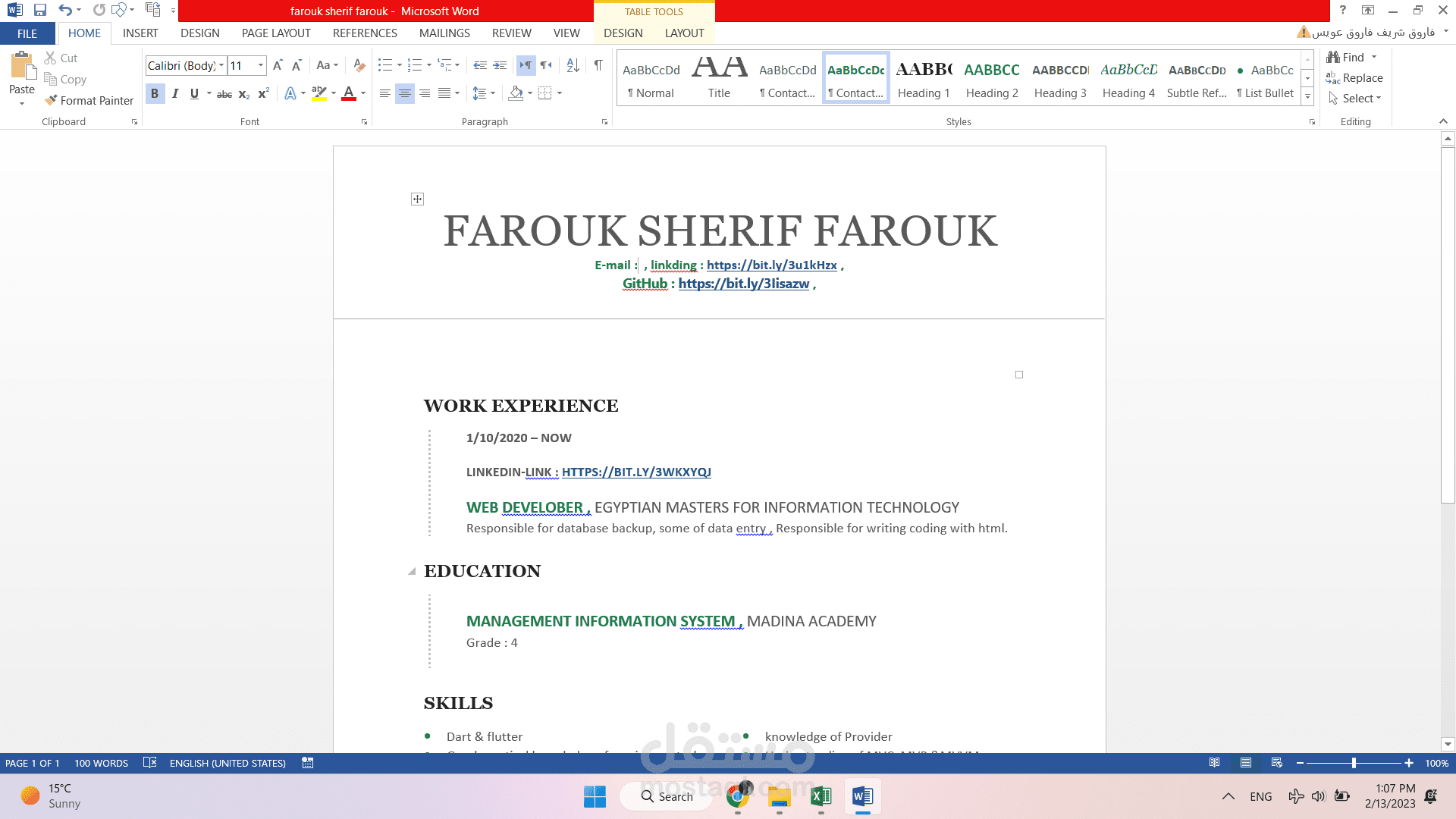This screenshot has height=819, width=1456.
Task: Apply Justify text alignment
Action: 444,93
